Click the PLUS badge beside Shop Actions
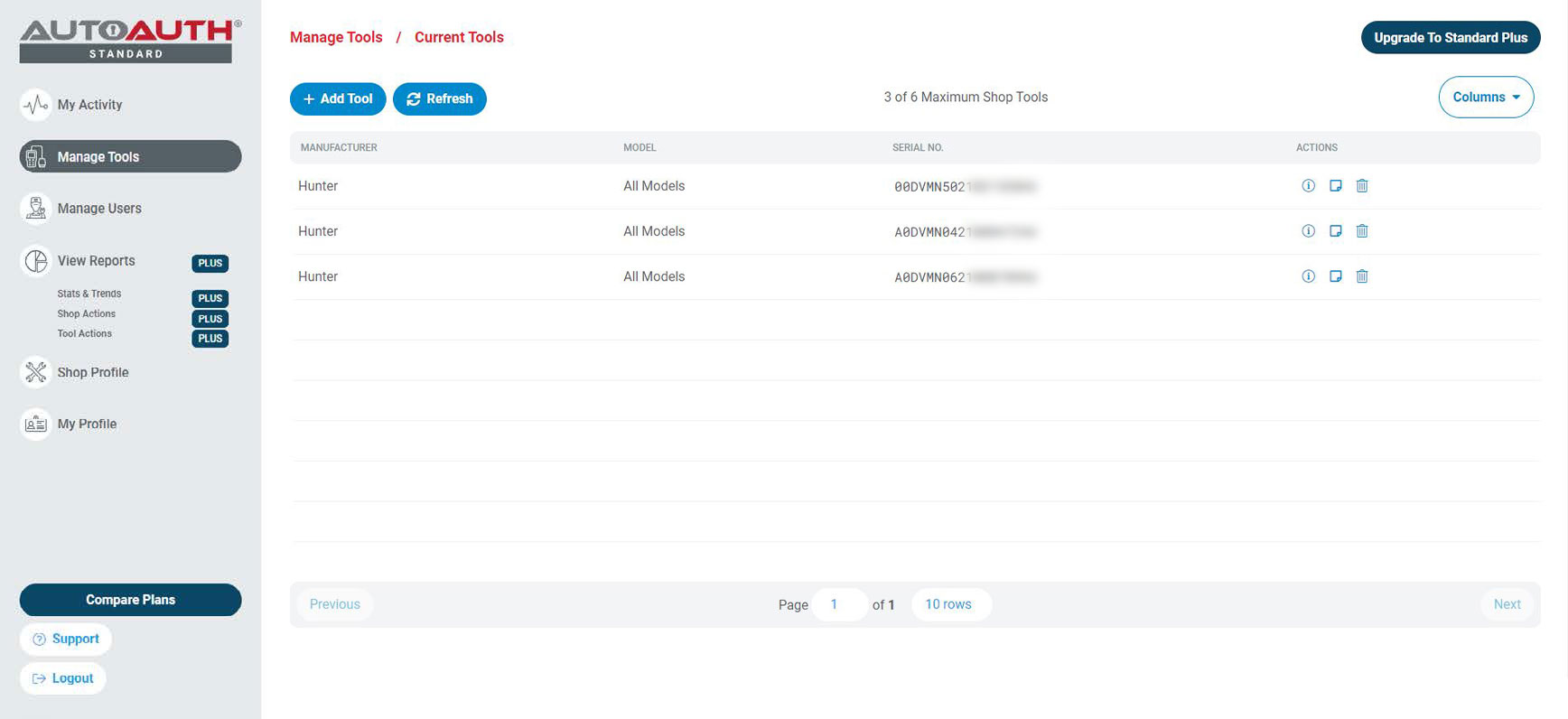The image size is (1568, 719). 210,319
